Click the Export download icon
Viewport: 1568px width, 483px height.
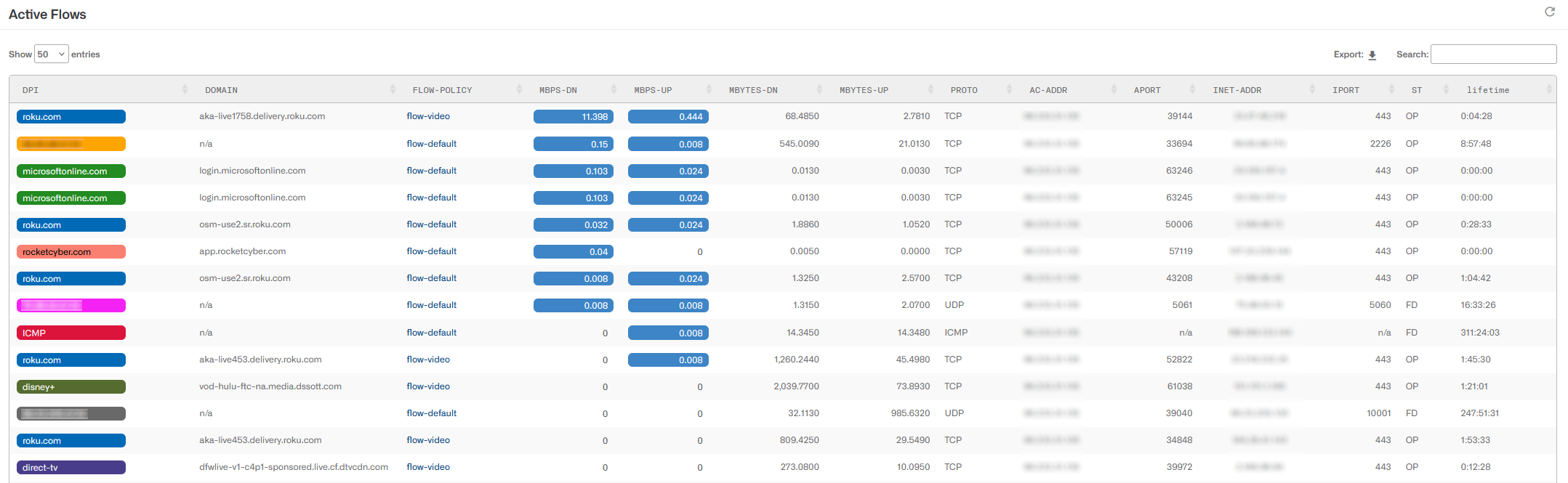(x=1372, y=54)
